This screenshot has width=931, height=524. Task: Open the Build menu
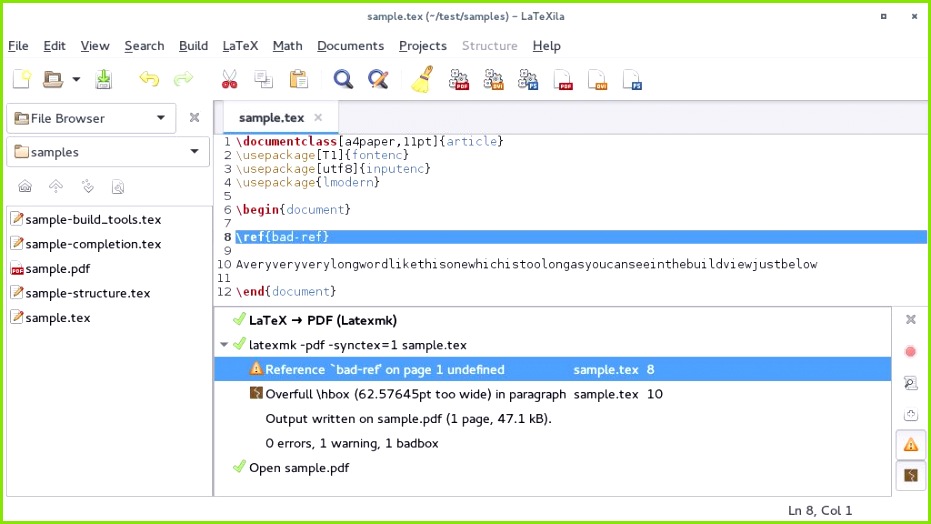[194, 46]
